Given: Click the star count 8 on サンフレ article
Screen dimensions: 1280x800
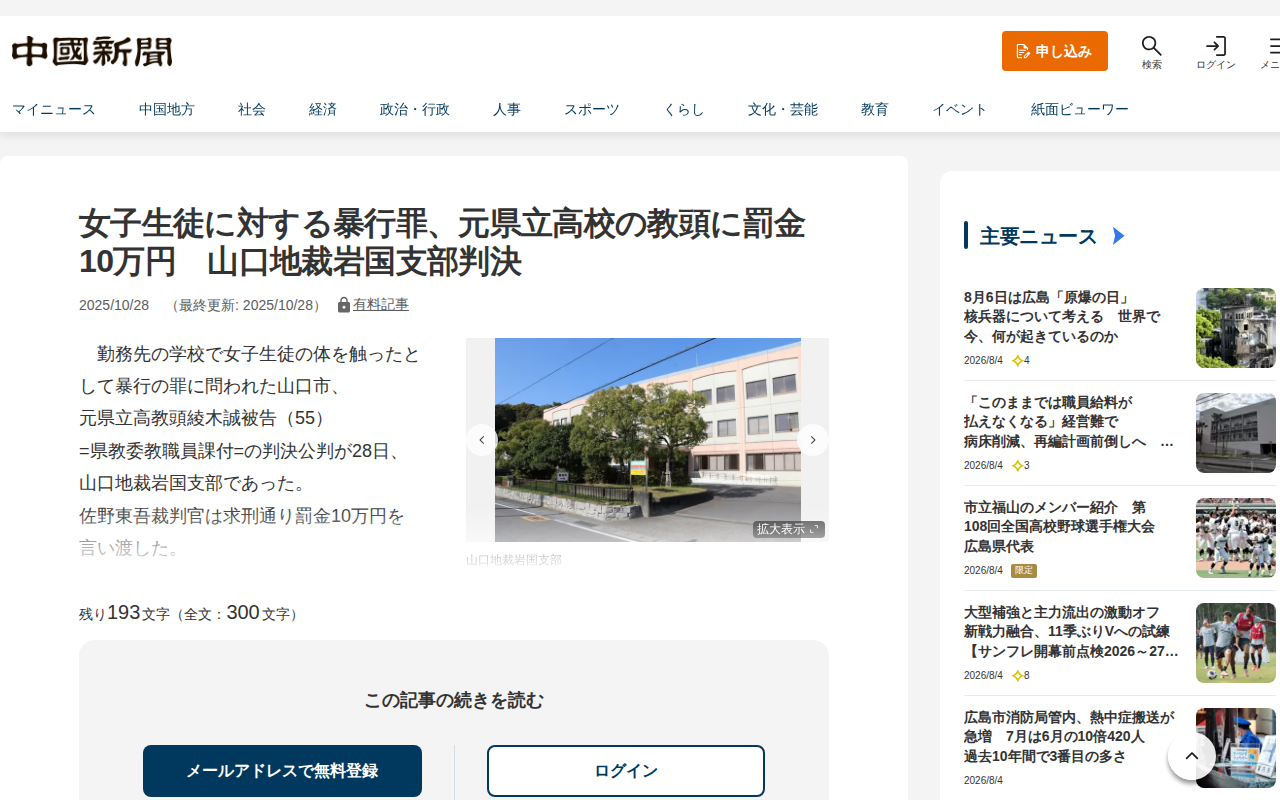Looking at the screenshot, I should (1020, 676).
